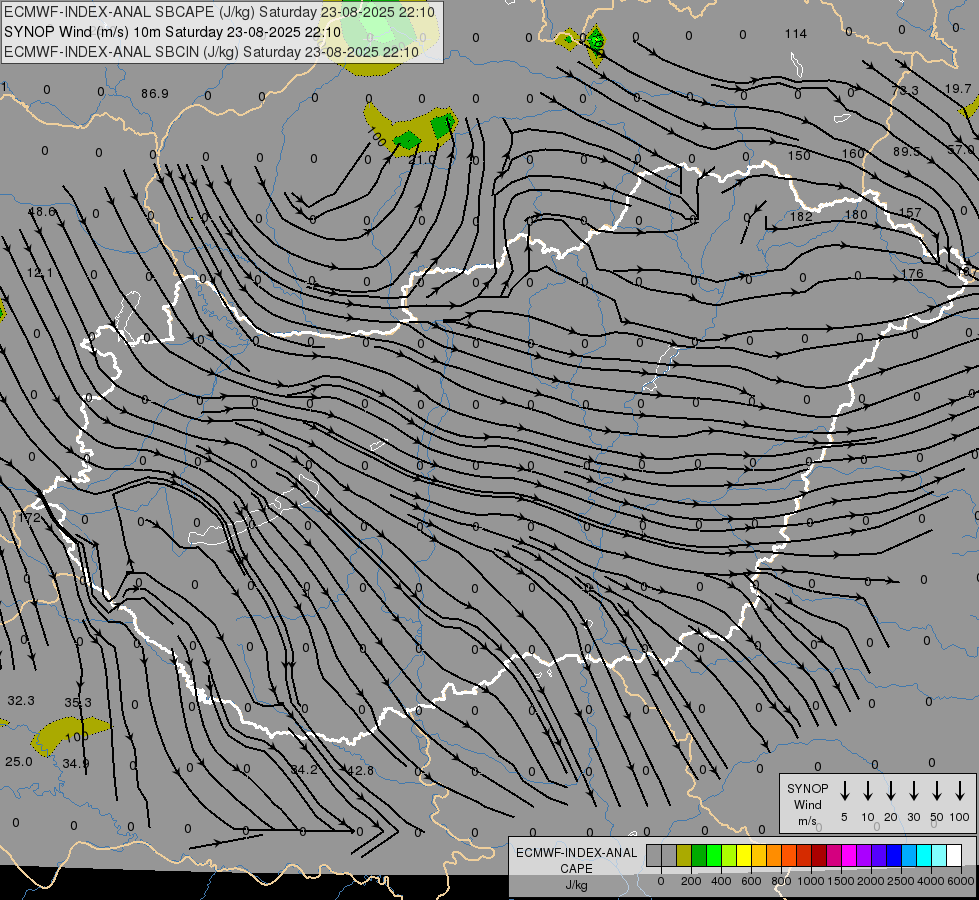Select the dark green CAPE legend swatch
Image resolution: width=979 pixels, height=900 pixels.
click(699, 856)
